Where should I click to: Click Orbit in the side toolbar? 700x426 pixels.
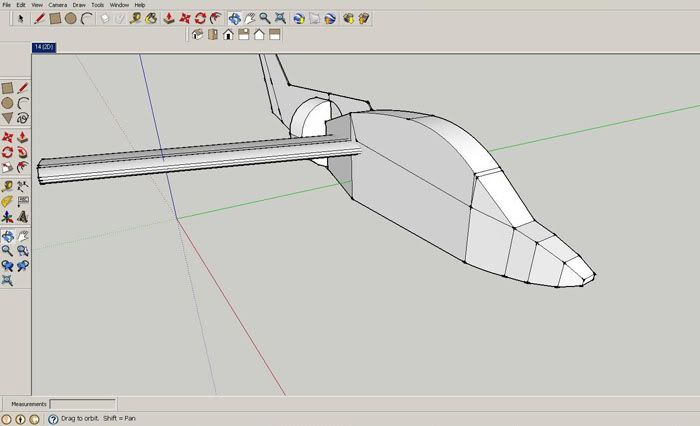(x=7, y=236)
